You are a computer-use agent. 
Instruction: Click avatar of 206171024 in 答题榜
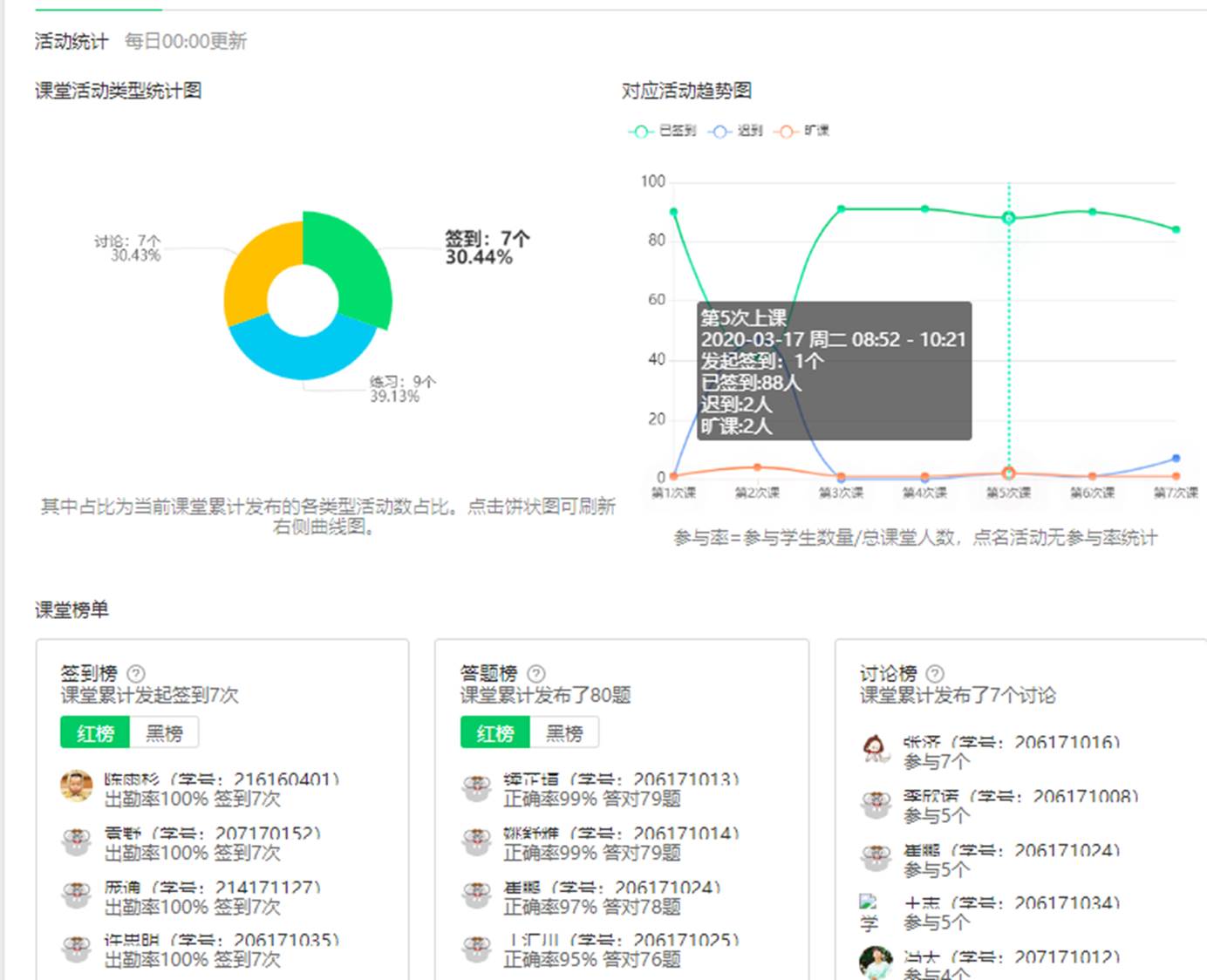(x=476, y=895)
